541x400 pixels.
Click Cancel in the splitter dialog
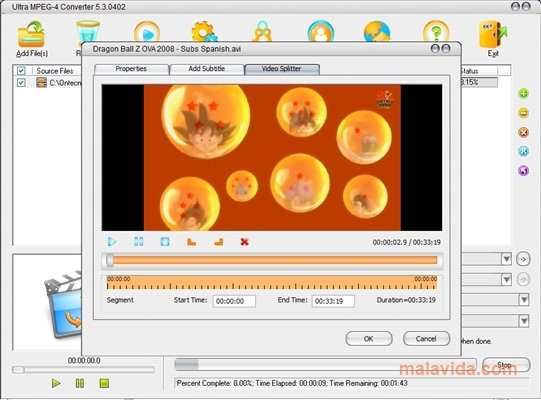[426, 339]
